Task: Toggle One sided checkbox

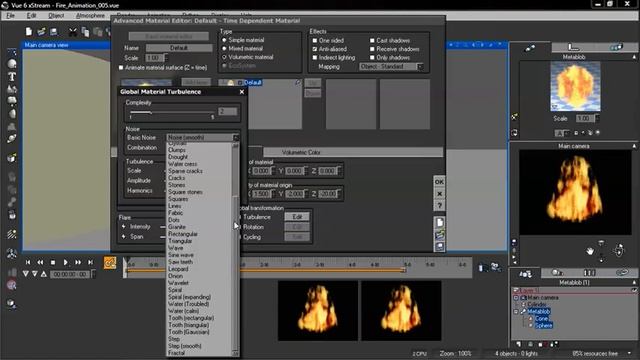Action: pos(315,40)
